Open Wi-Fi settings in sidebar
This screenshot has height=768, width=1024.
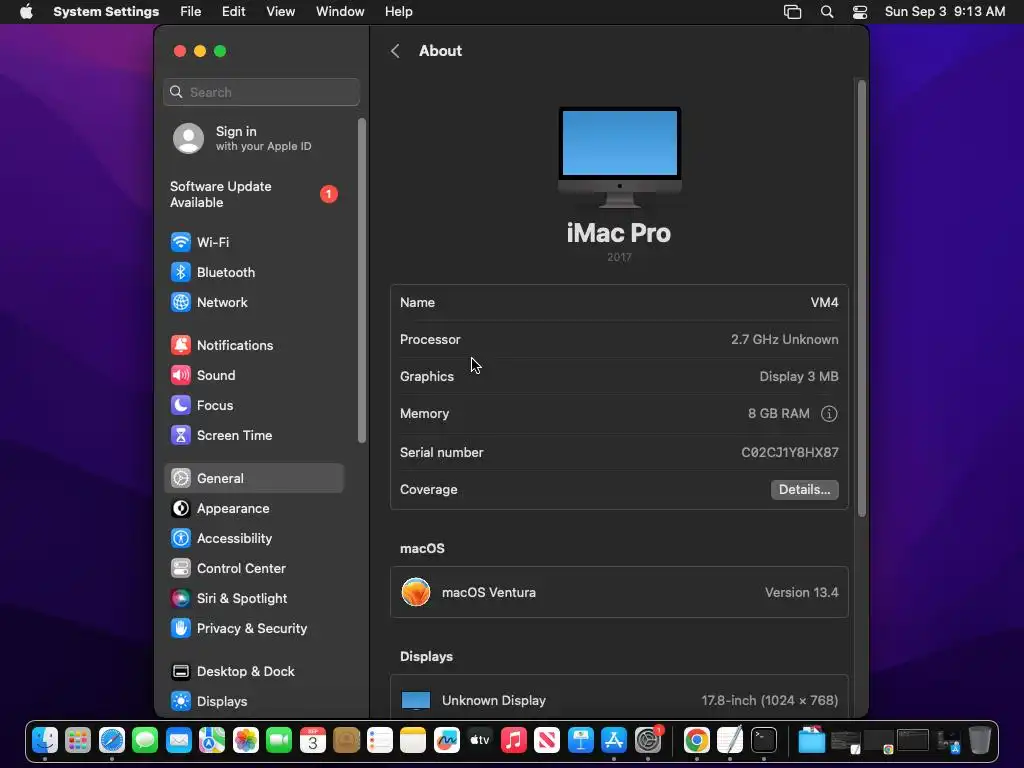pos(253,242)
